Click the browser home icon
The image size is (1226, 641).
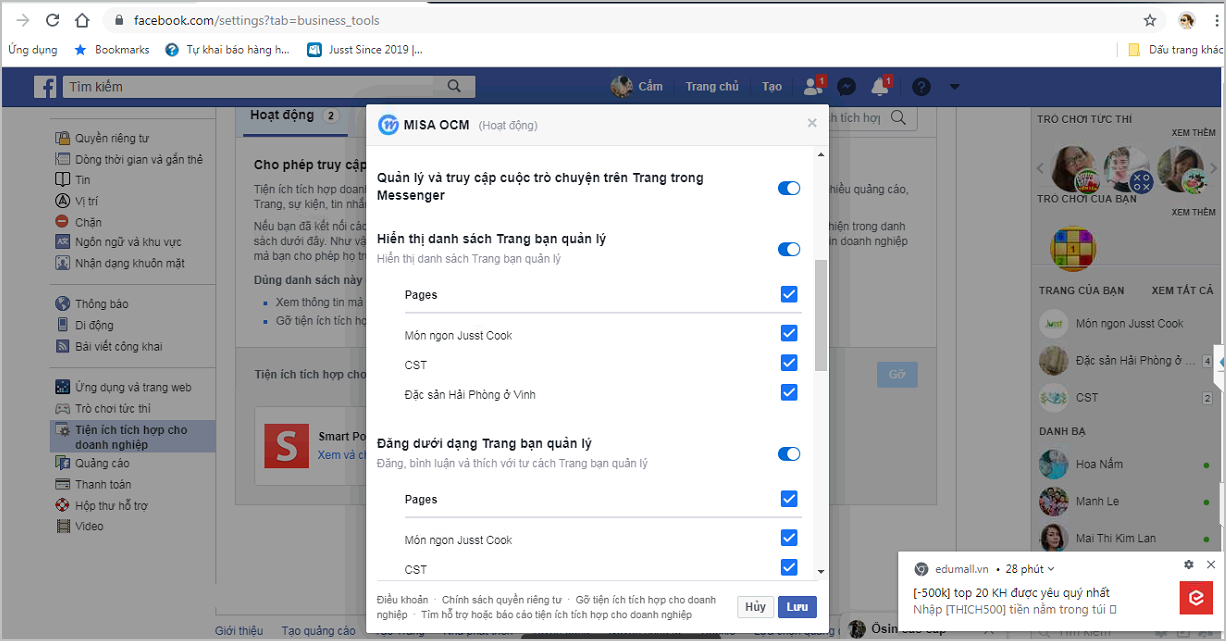82,20
